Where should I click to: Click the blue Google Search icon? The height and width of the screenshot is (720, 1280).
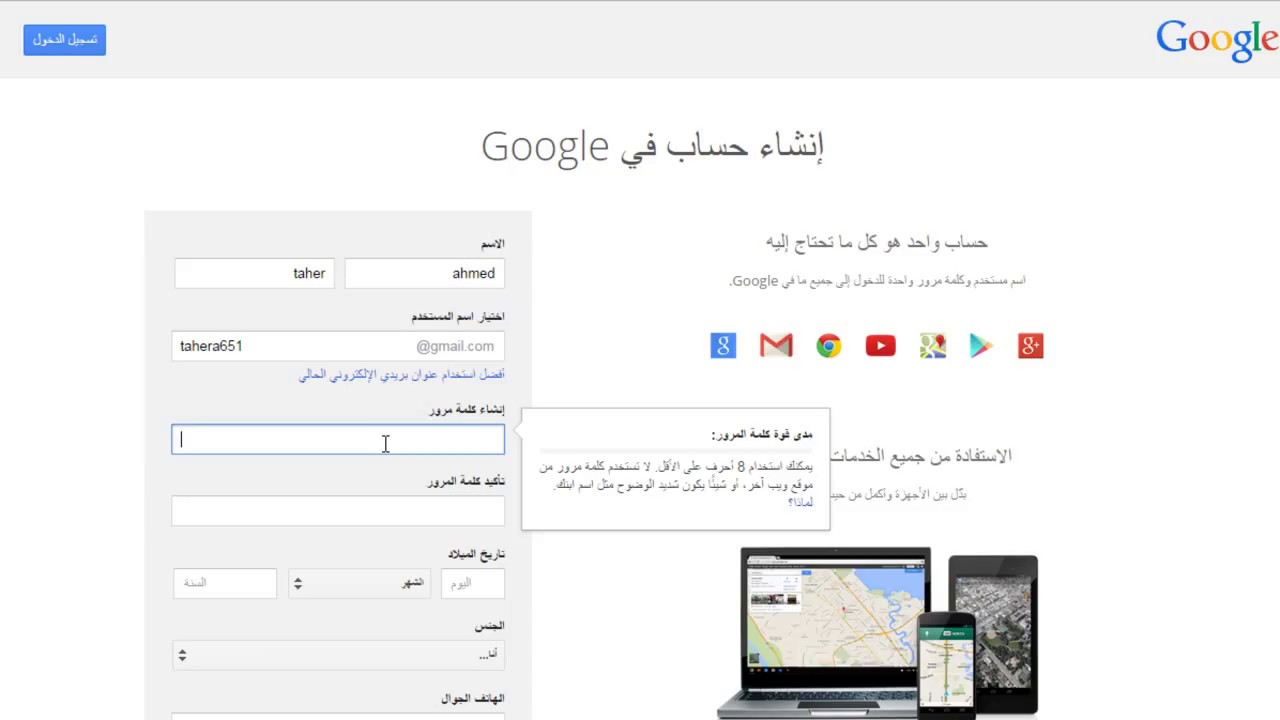[x=723, y=346]
